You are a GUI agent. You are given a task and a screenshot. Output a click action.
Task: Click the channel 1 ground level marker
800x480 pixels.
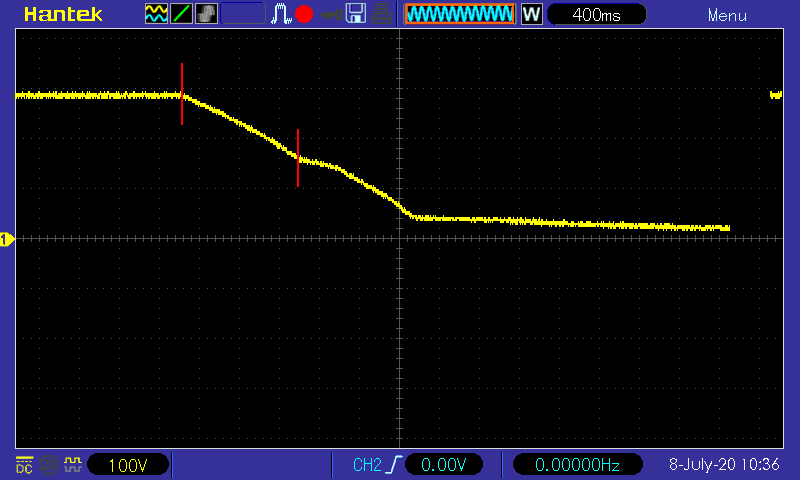point(7,239)
